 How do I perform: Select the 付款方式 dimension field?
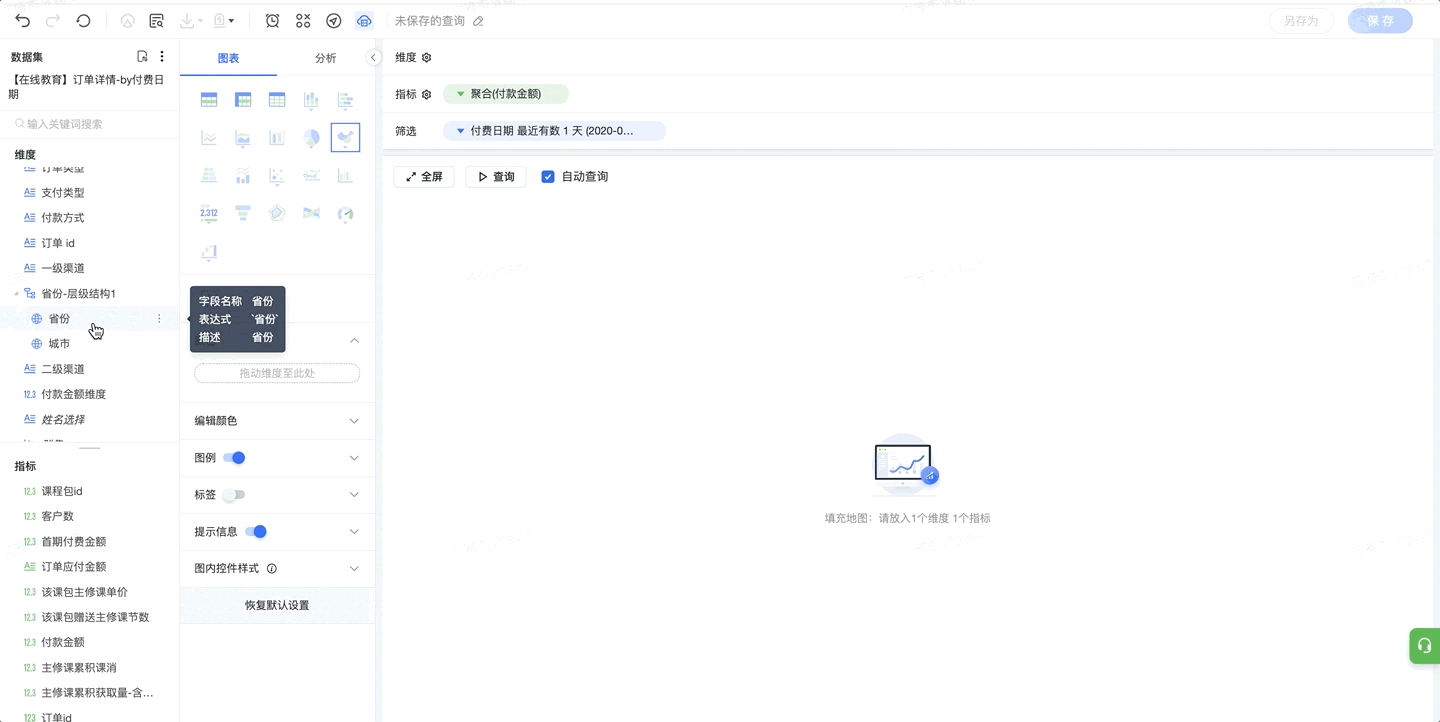click(x=62, y=218)
